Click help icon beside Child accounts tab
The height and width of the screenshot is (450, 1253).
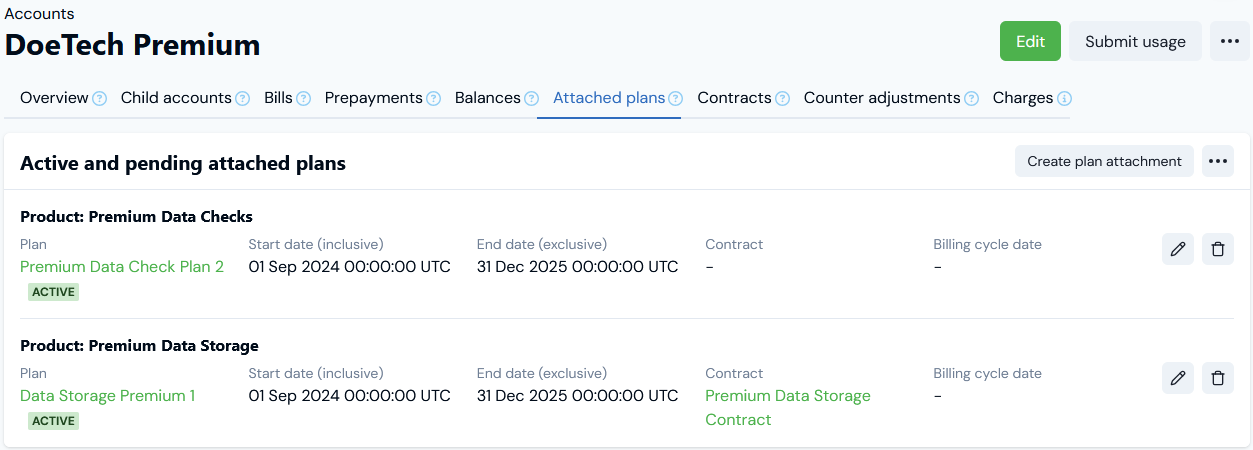[x=242, y=99]
